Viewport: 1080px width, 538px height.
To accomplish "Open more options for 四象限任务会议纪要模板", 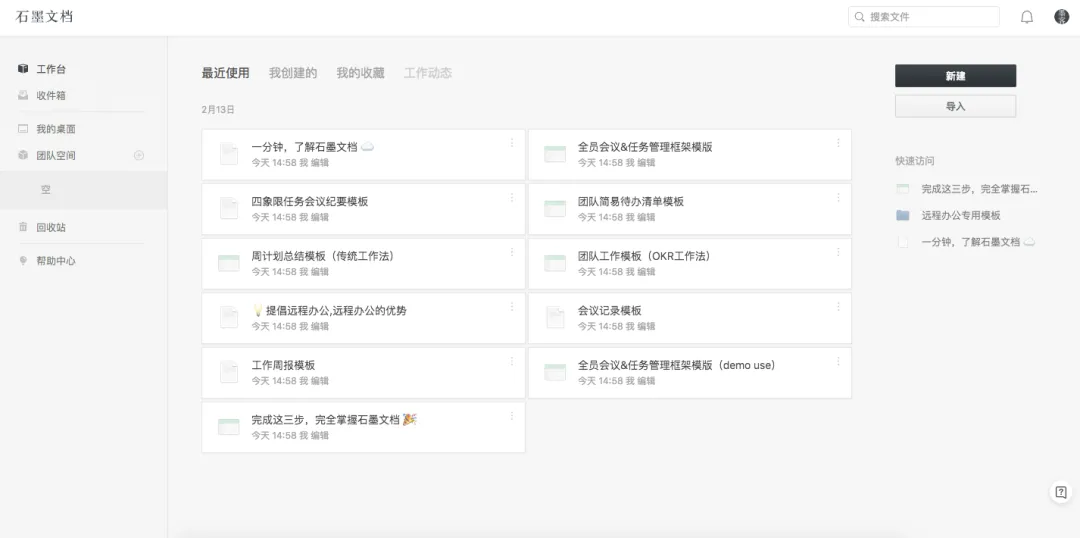I will click(x=512, y=197).
